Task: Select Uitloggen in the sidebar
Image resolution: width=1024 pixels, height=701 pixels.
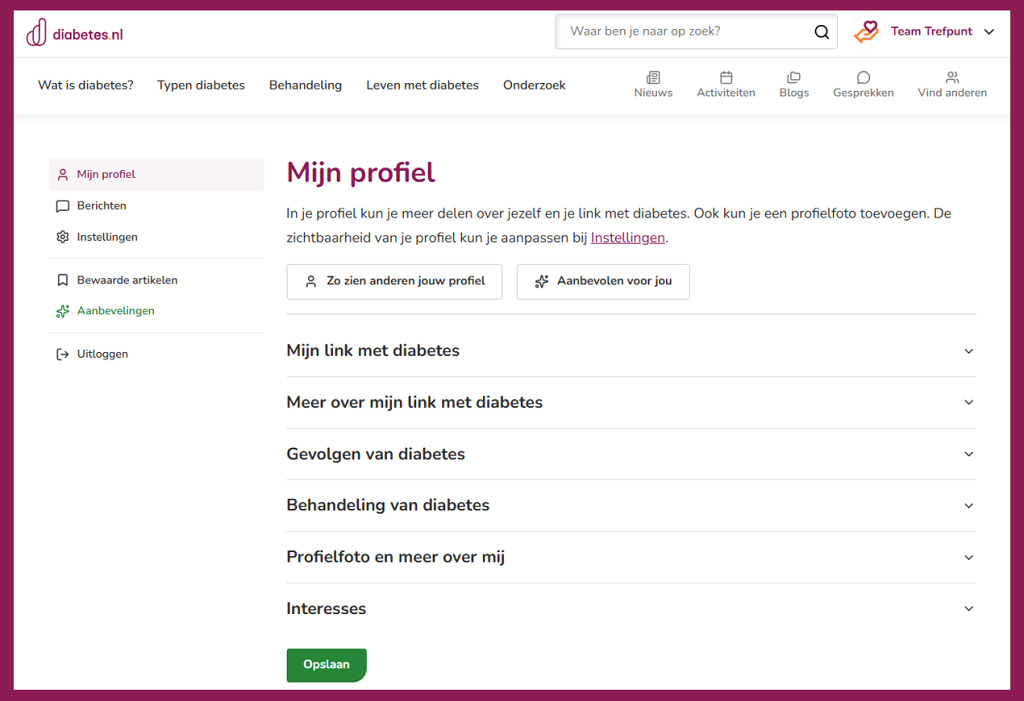Action: click(x=102, y=354)
